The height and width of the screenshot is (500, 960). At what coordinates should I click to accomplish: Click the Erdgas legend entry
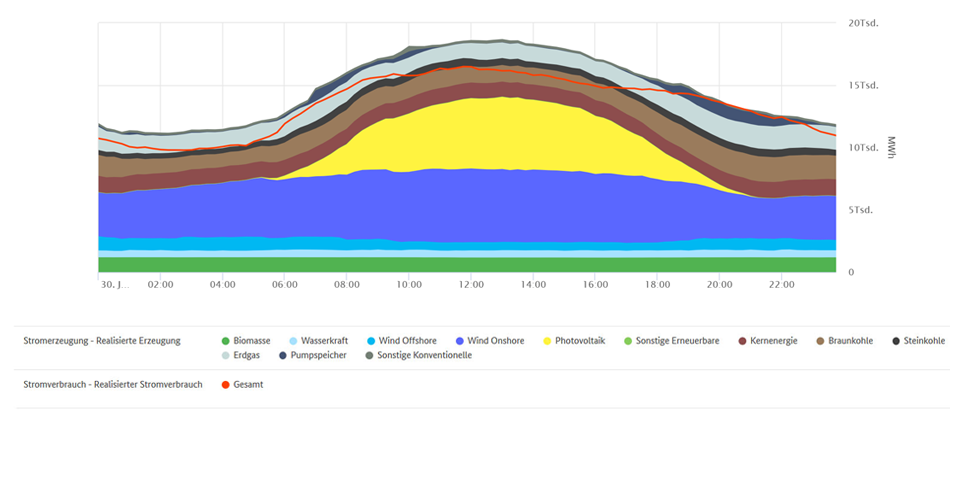(x=241, y=355)
